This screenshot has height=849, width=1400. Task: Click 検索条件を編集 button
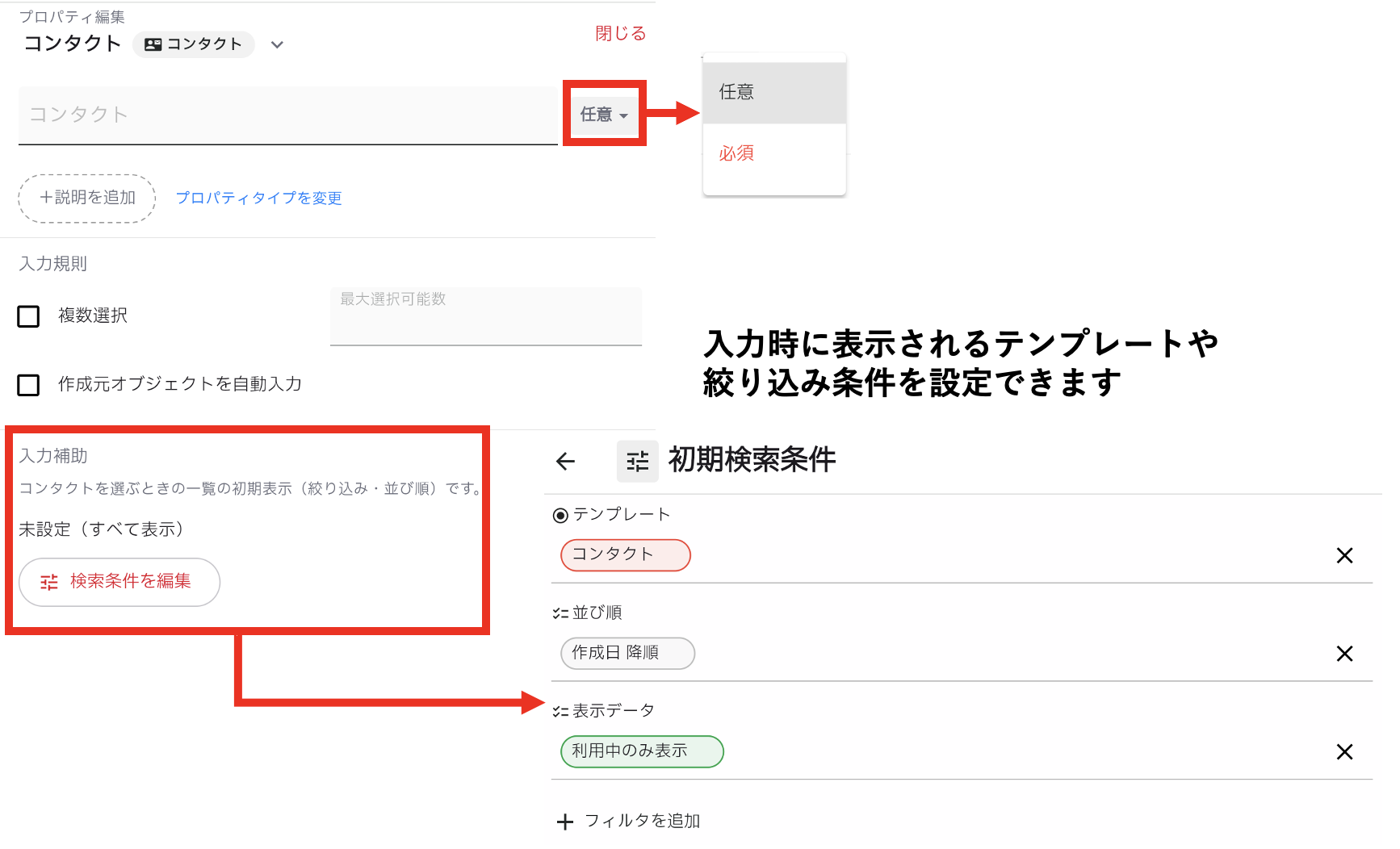click(x=119, y=582)
